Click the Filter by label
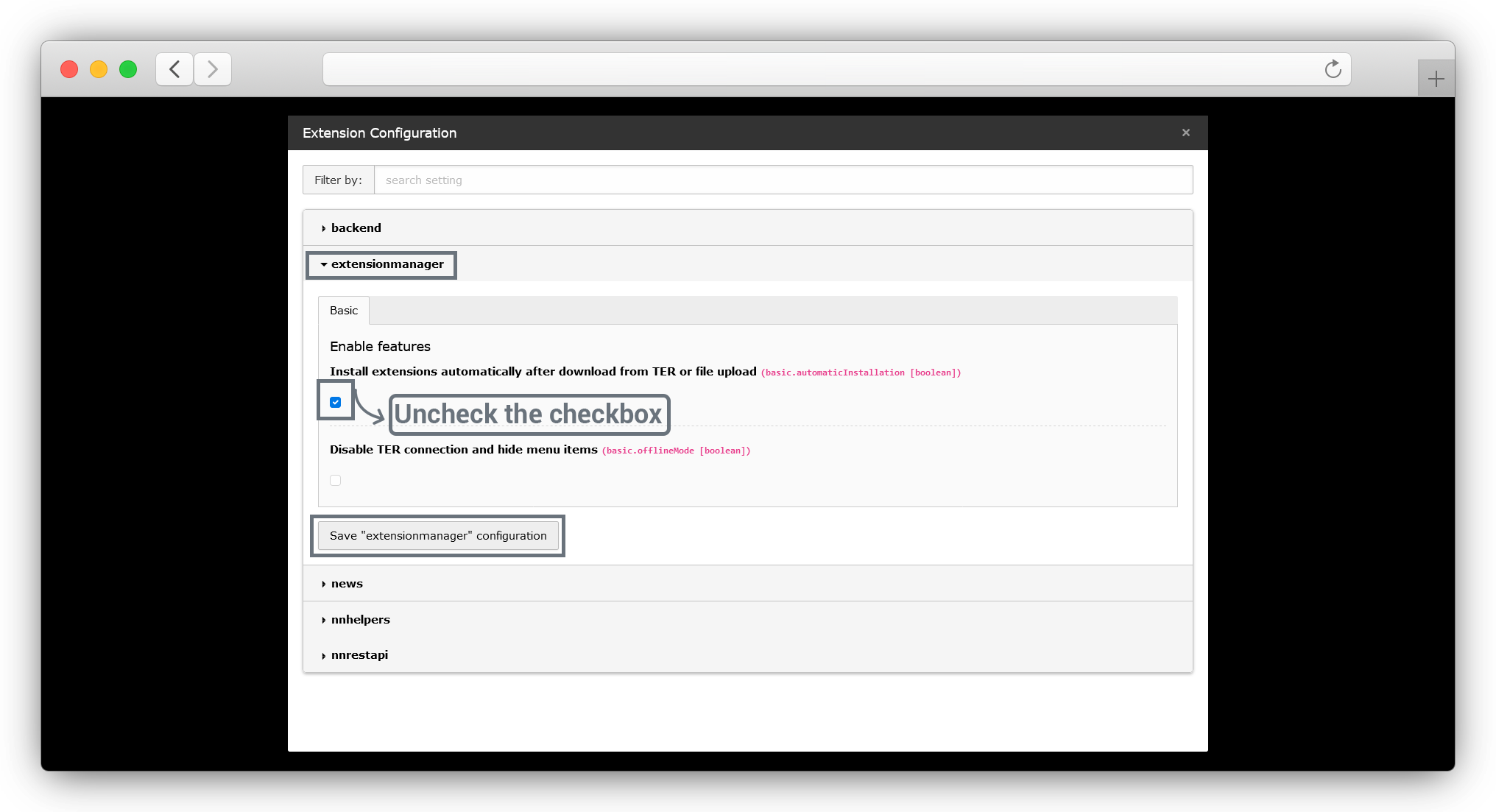This screenshot has height=812, width=1496. [338, 180]
